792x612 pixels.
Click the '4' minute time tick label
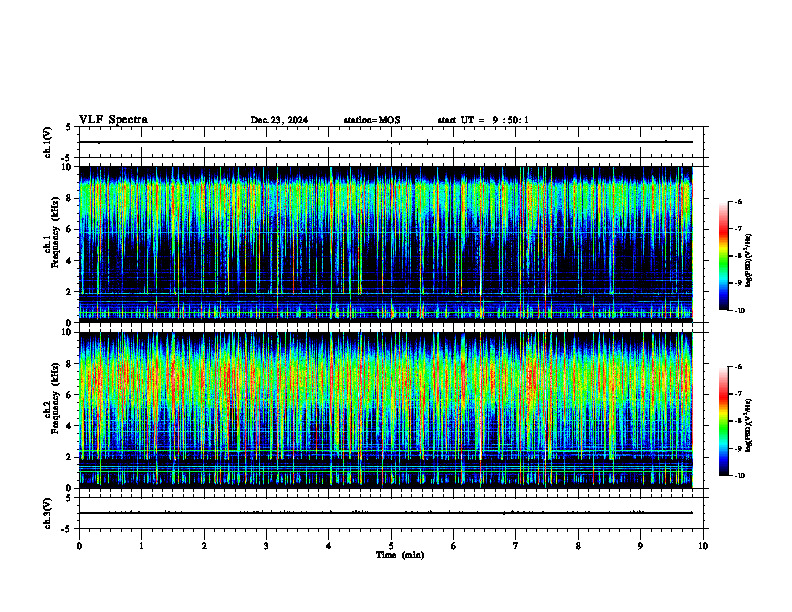tap(329, 546)
